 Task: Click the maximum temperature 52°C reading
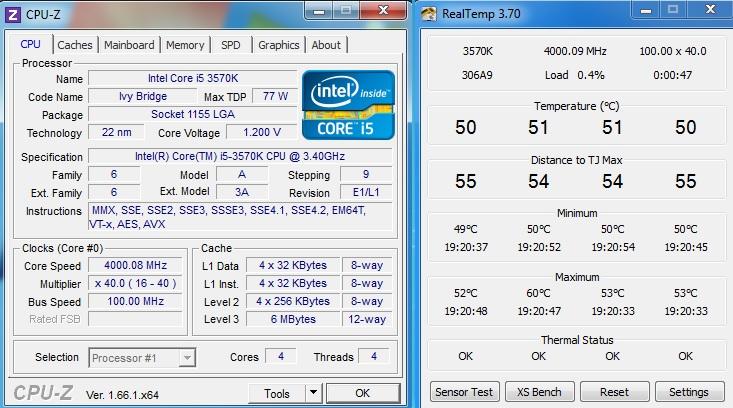pyautogui.click(x=466, y=293)
